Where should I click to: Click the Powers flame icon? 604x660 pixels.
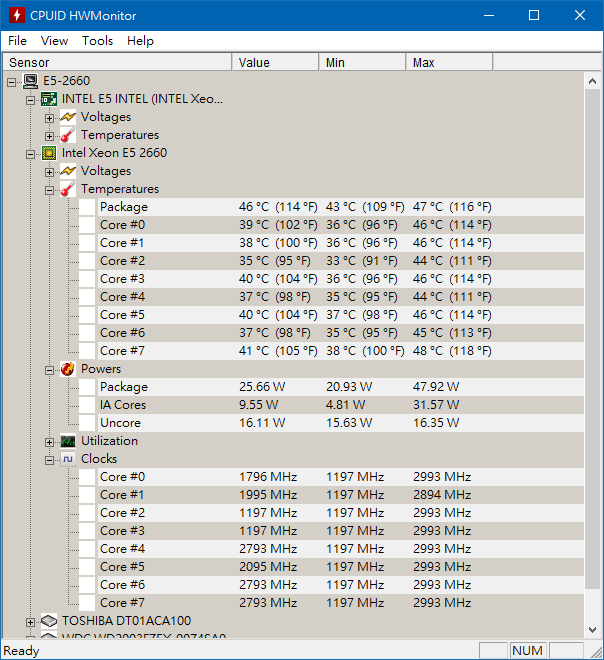point(68,369)
